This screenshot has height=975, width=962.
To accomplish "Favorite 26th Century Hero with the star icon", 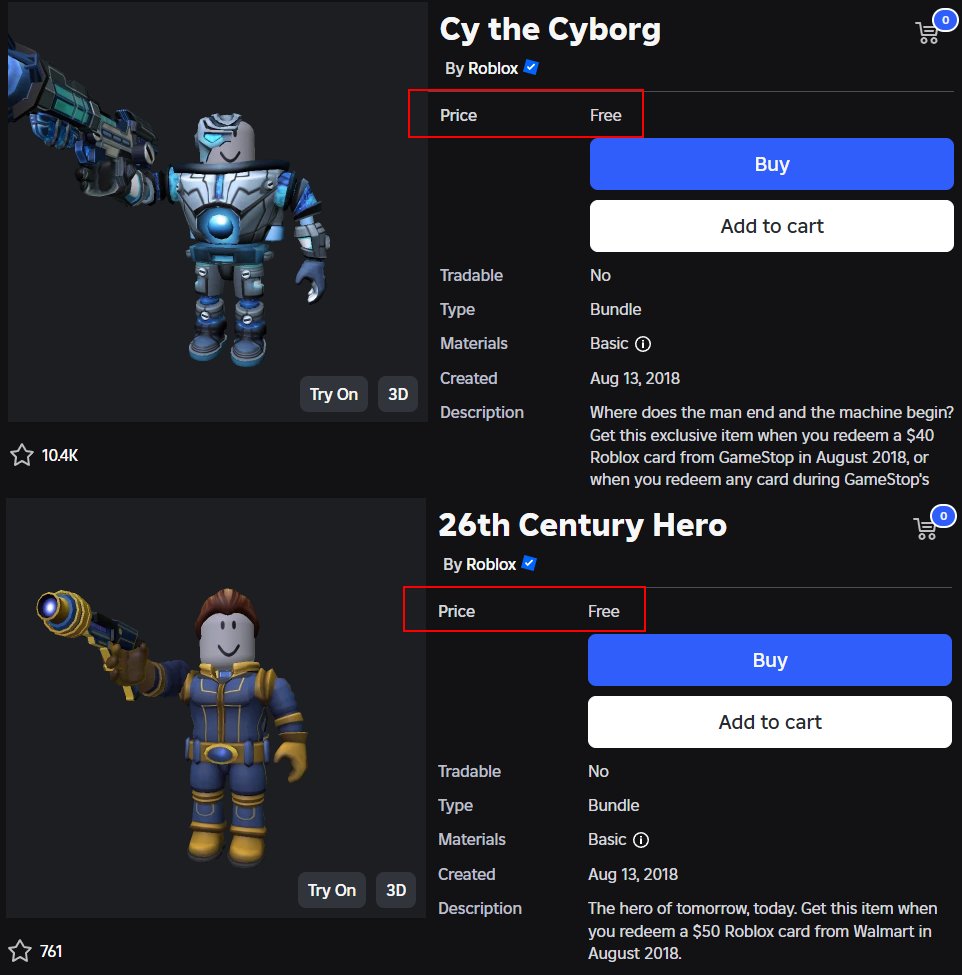I will (x=20, y=951).
